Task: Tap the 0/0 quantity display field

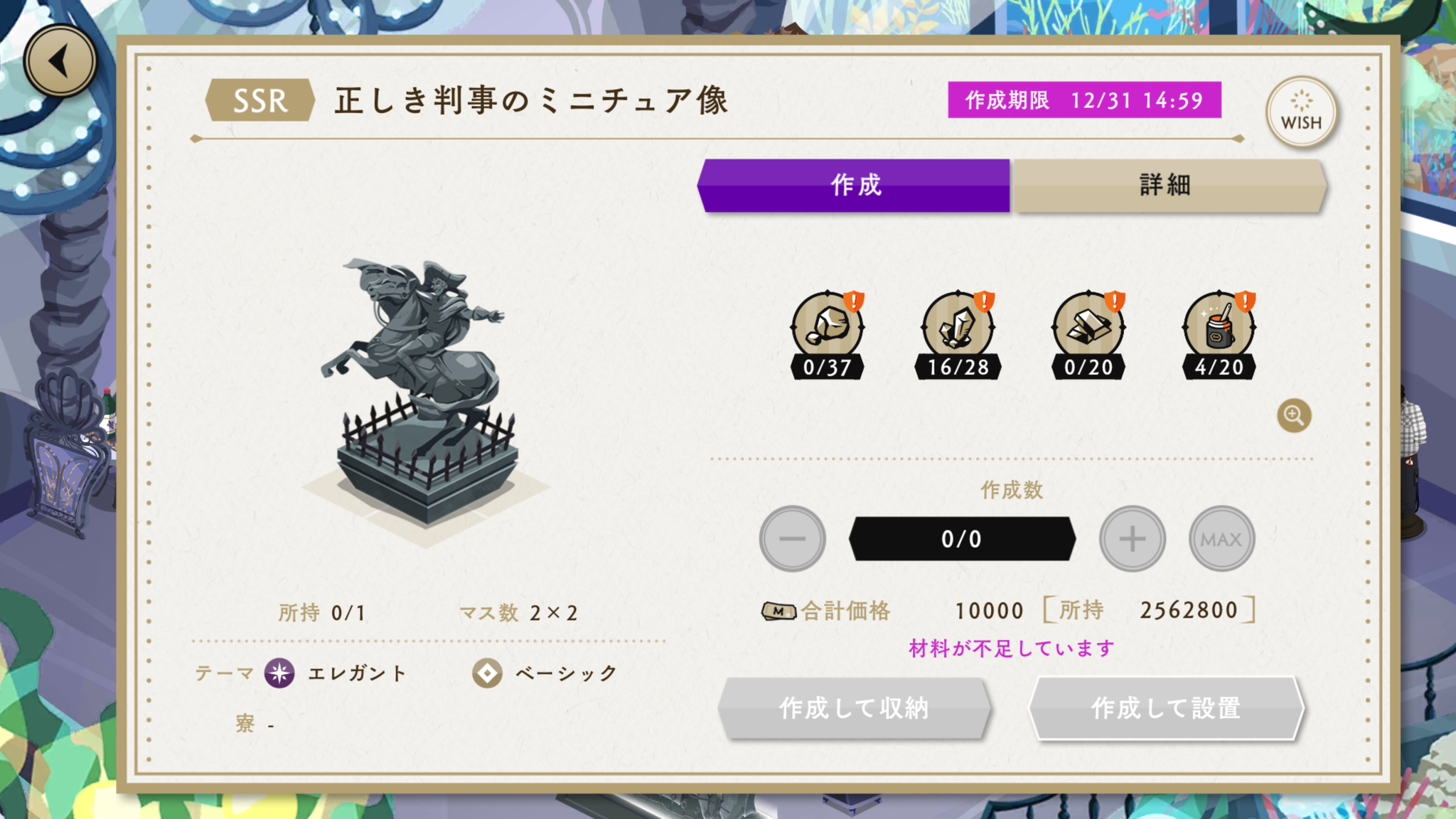Action: [x=962, y=539]
